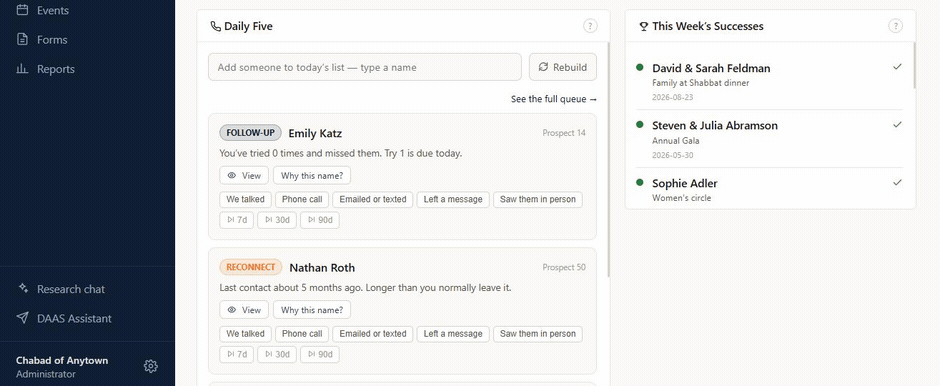Mark Left a message for Emily Katz
The height and width of the screenshot is (386, 940).
453,200
